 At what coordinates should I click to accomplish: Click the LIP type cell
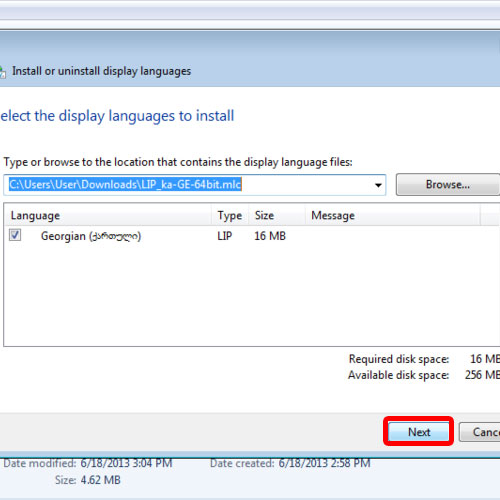tap(224, 236)
